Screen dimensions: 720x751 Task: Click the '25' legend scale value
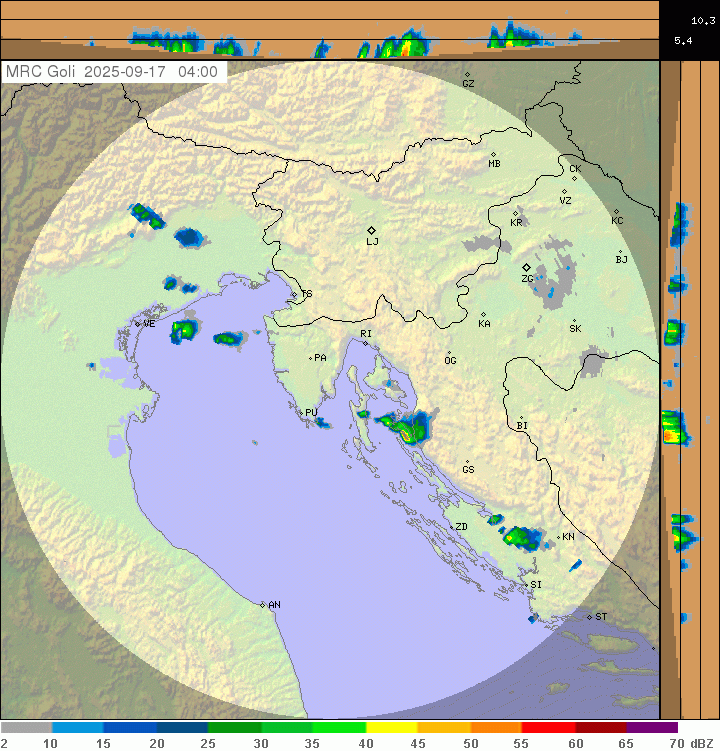[208, 743]
